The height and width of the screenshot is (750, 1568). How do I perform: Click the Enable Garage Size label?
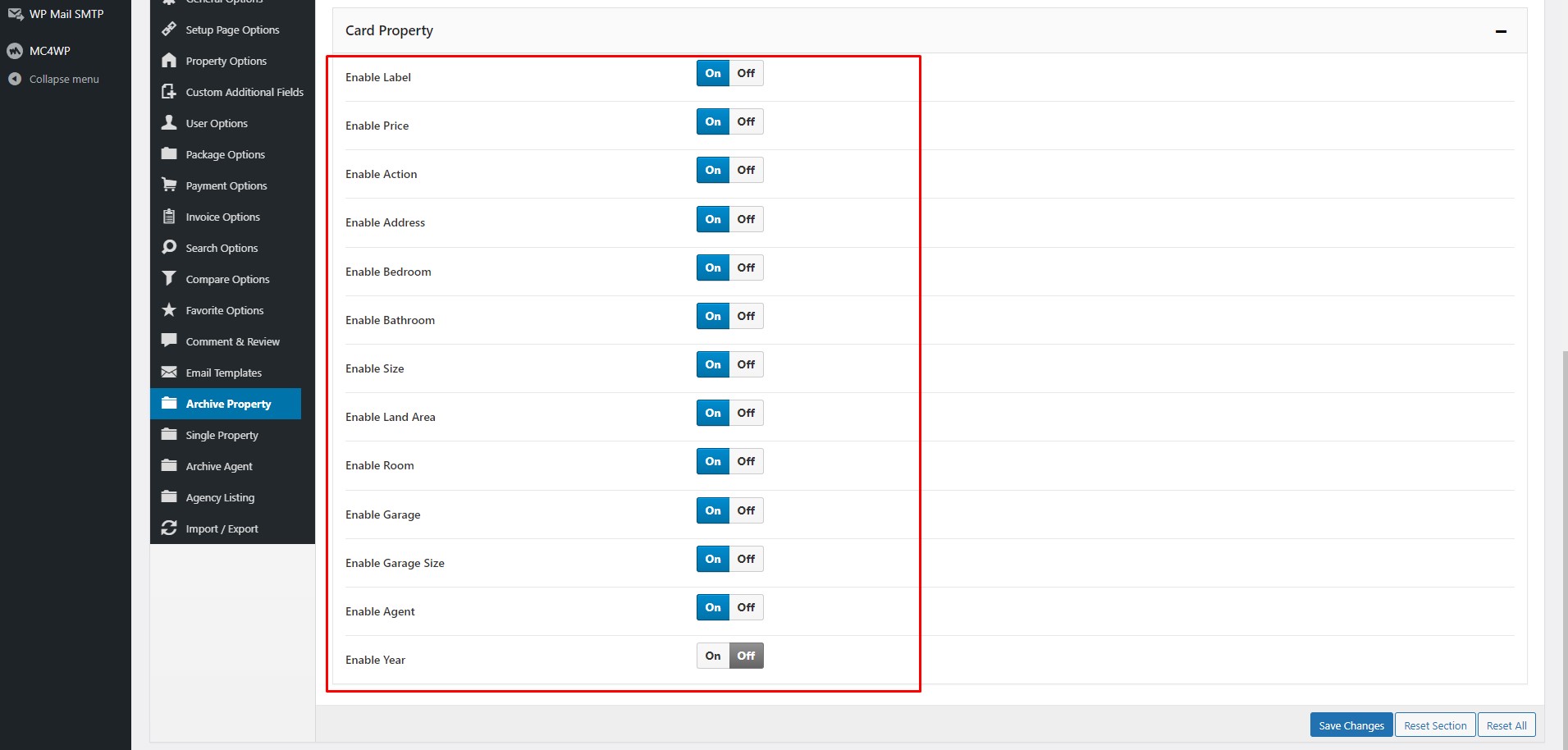coord(395,563)
